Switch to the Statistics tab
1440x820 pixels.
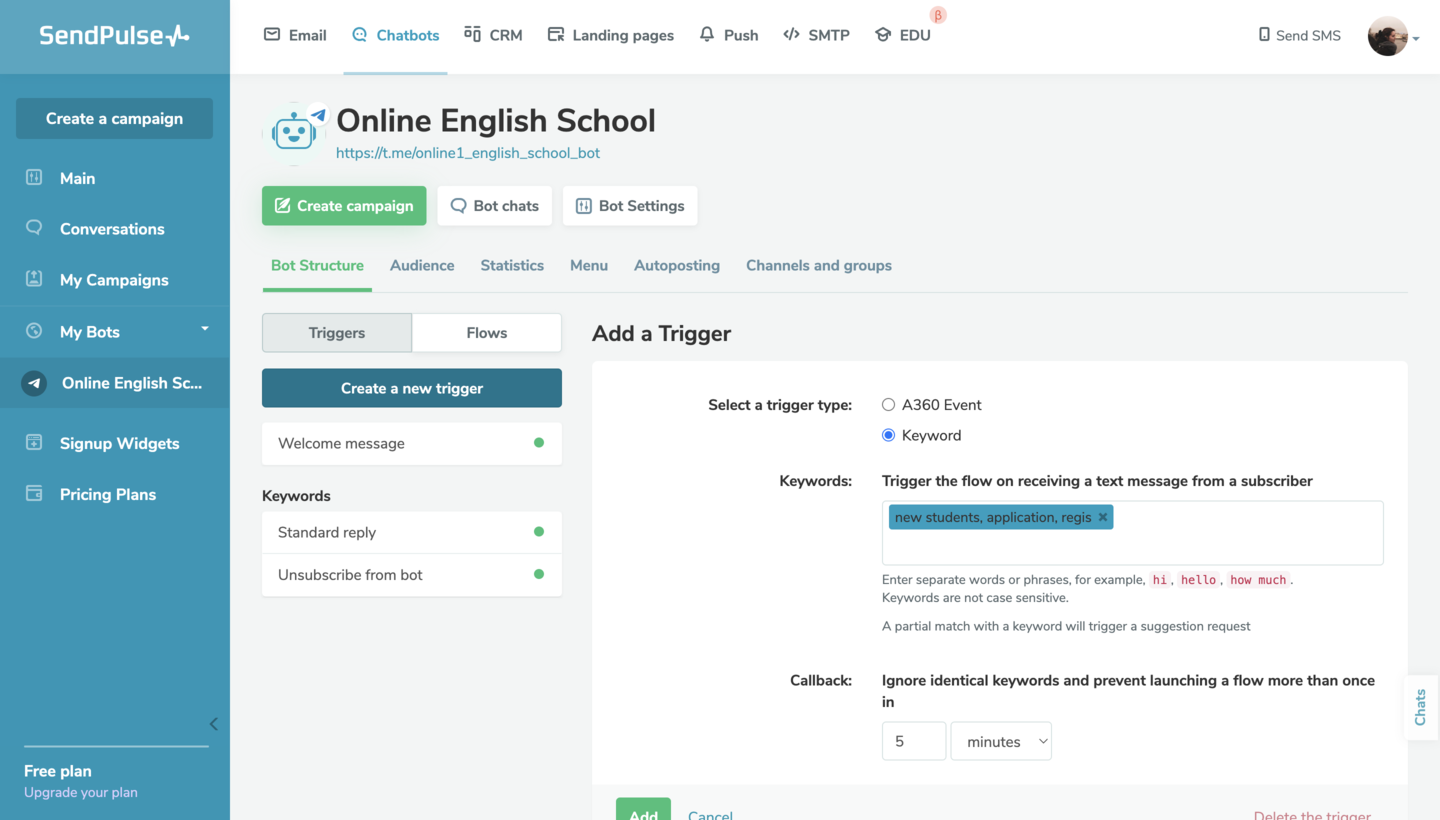point(512,266)
